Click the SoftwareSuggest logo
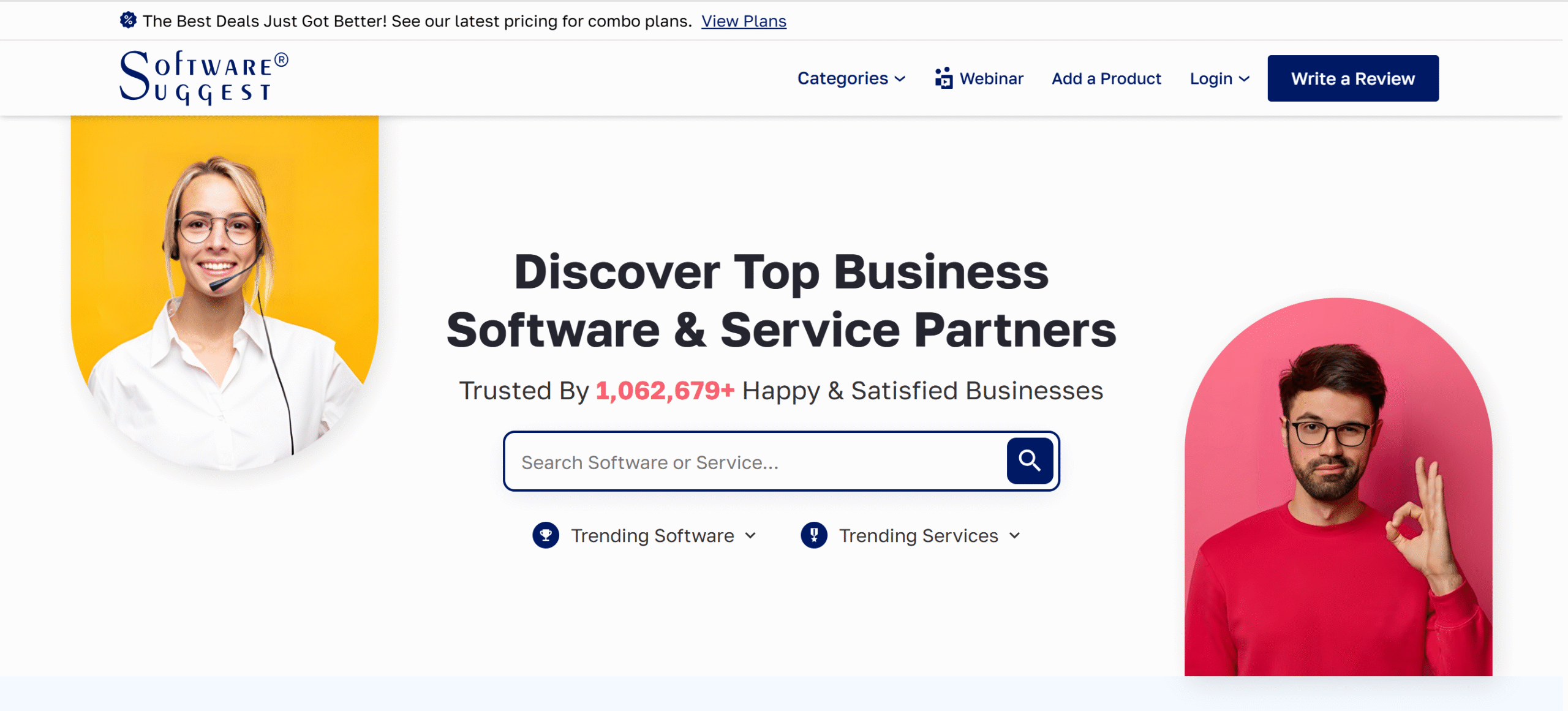 (x=204, y=78)
